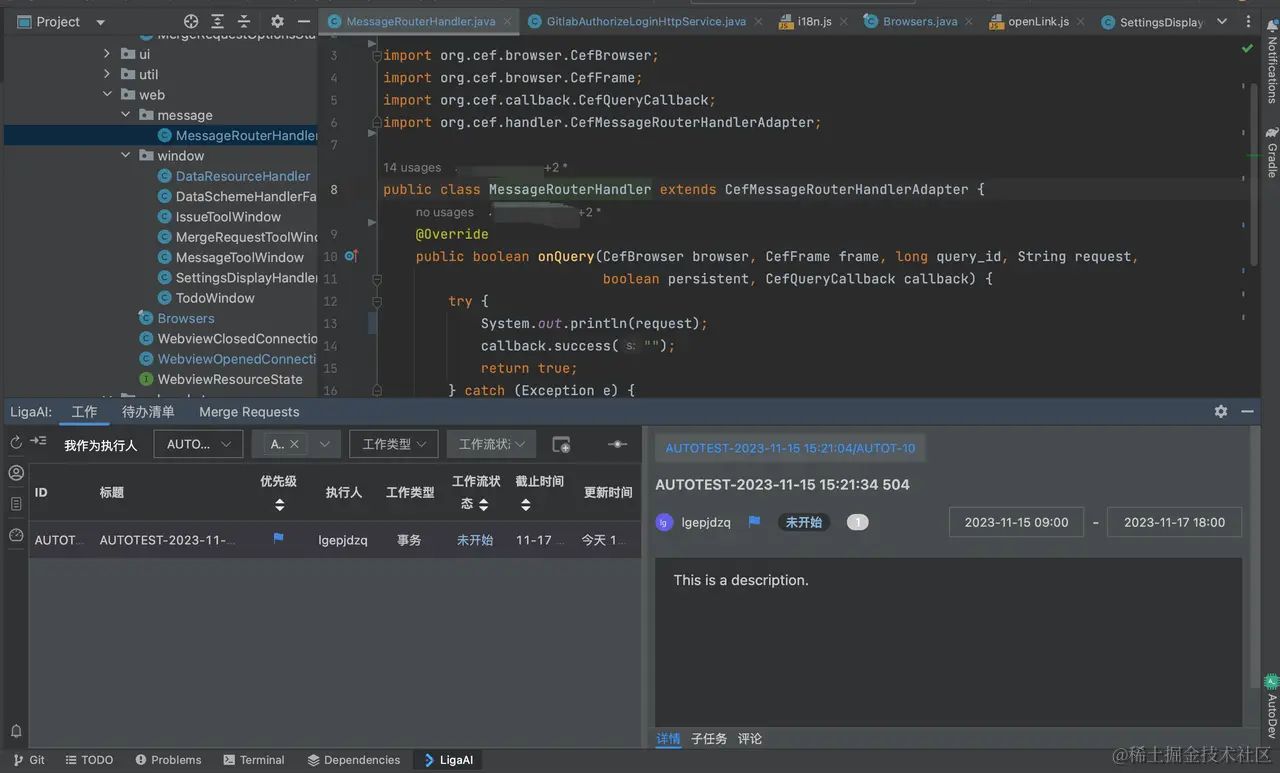Open the openLink.js editor tab
Screen dimensions: 1280x773
(x=1038, y=21)
